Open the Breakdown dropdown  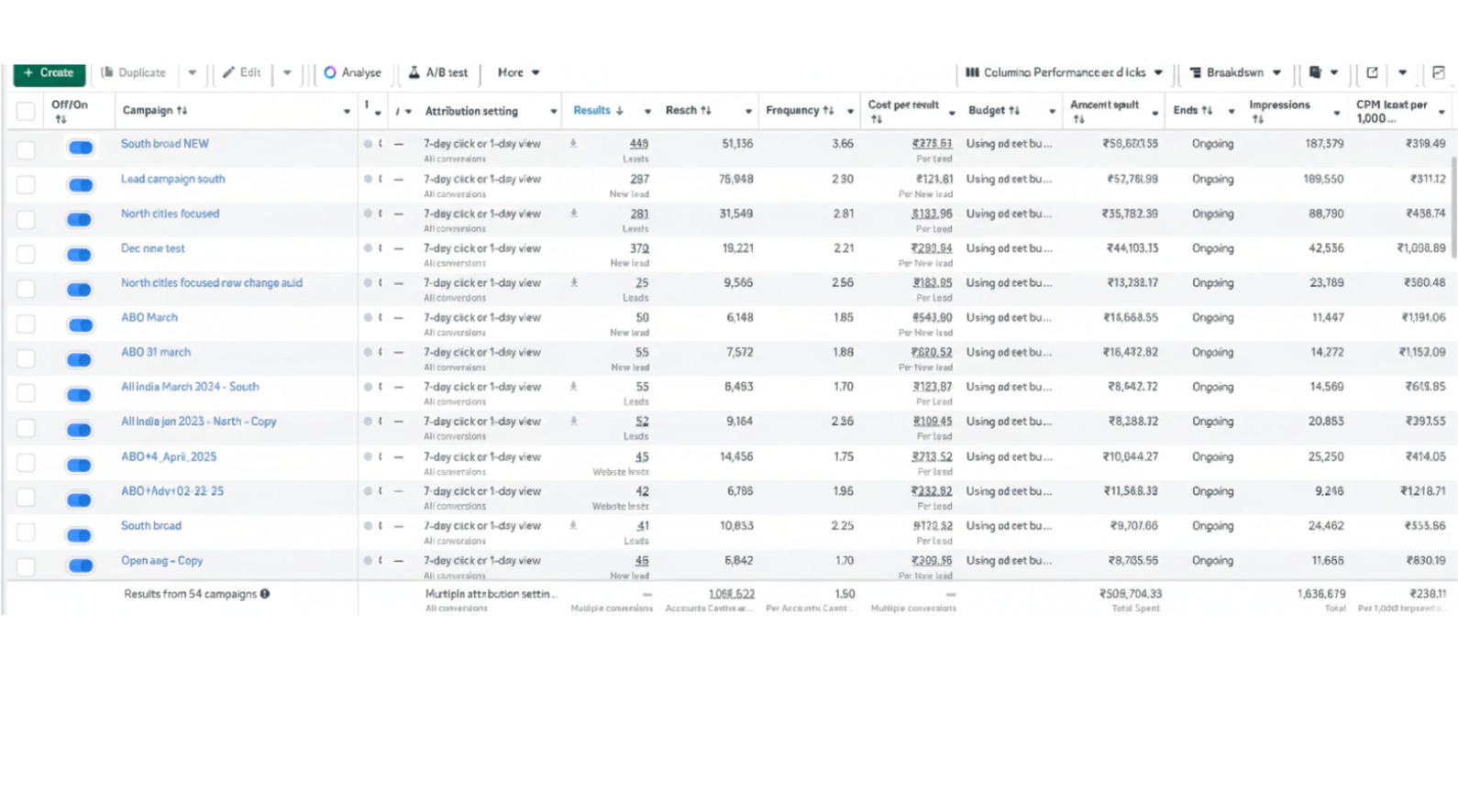[x=1235, y=72]
